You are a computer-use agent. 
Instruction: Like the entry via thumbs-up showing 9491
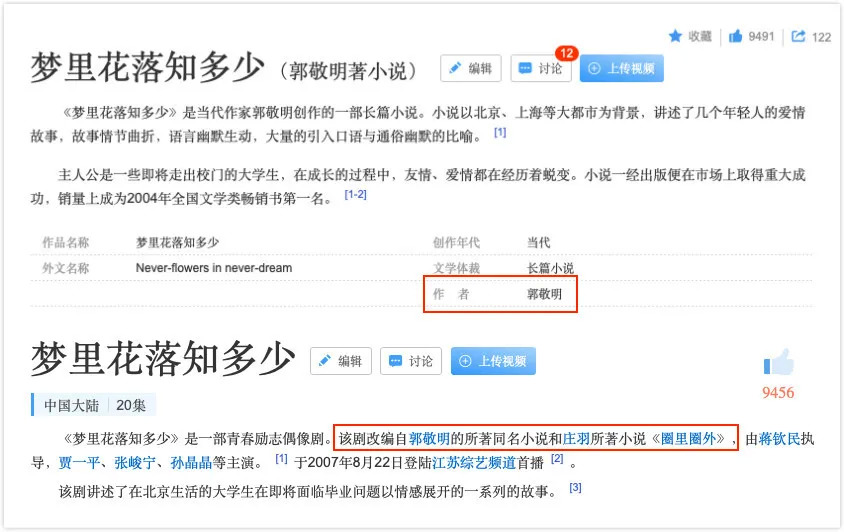tap(737, 36)
